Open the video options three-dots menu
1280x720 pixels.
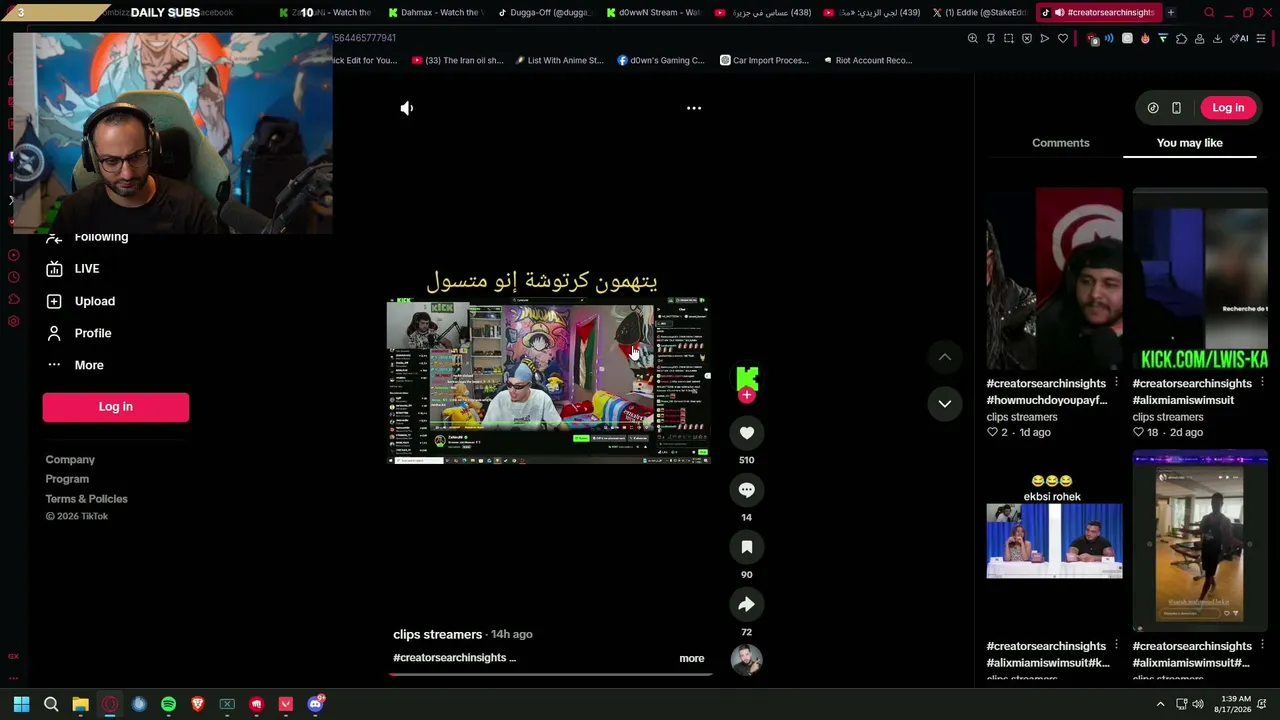pyautogui.click(x=694, y=108)
